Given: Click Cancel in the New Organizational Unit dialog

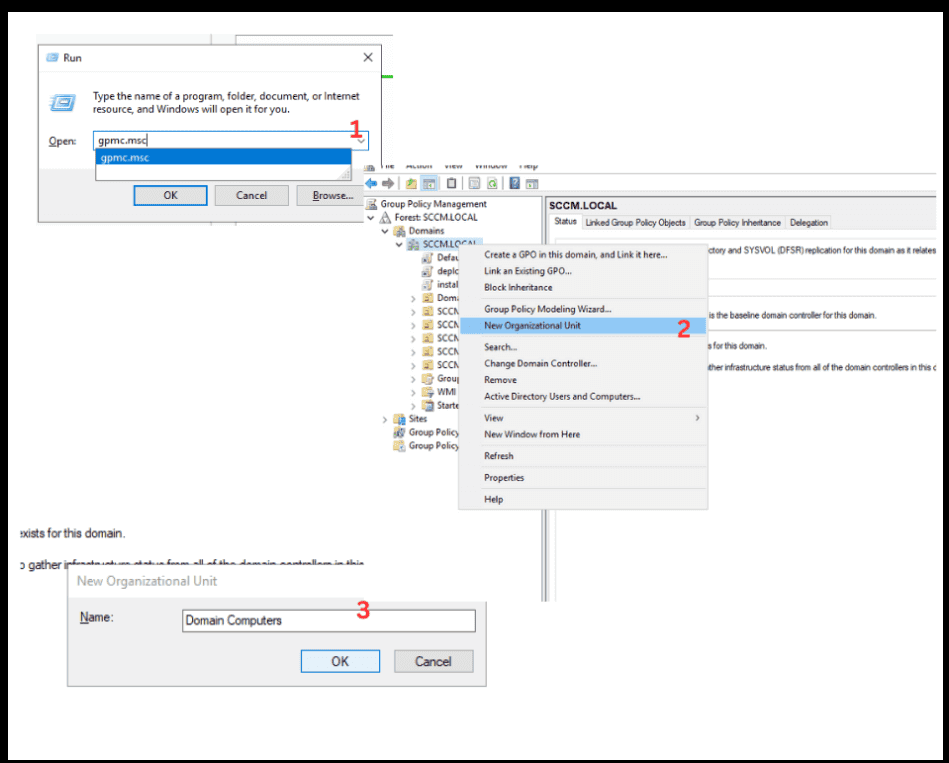Looking at the screenshot, I should click(433, 661).
